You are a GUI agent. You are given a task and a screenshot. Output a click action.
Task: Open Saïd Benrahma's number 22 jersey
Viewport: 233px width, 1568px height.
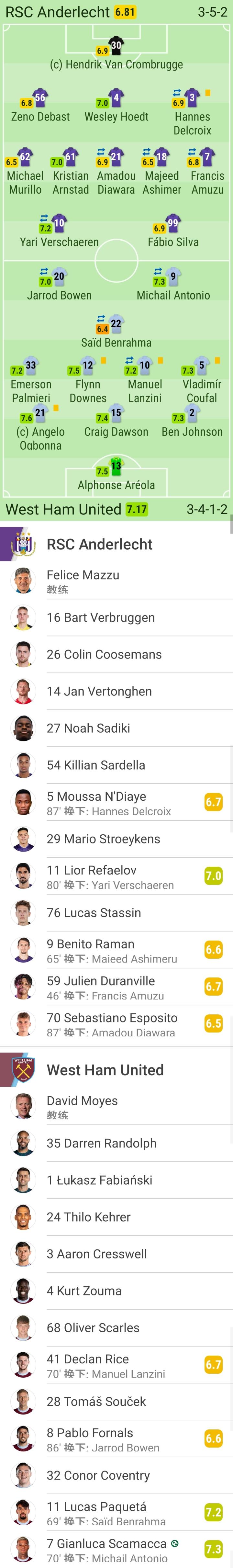116,324
